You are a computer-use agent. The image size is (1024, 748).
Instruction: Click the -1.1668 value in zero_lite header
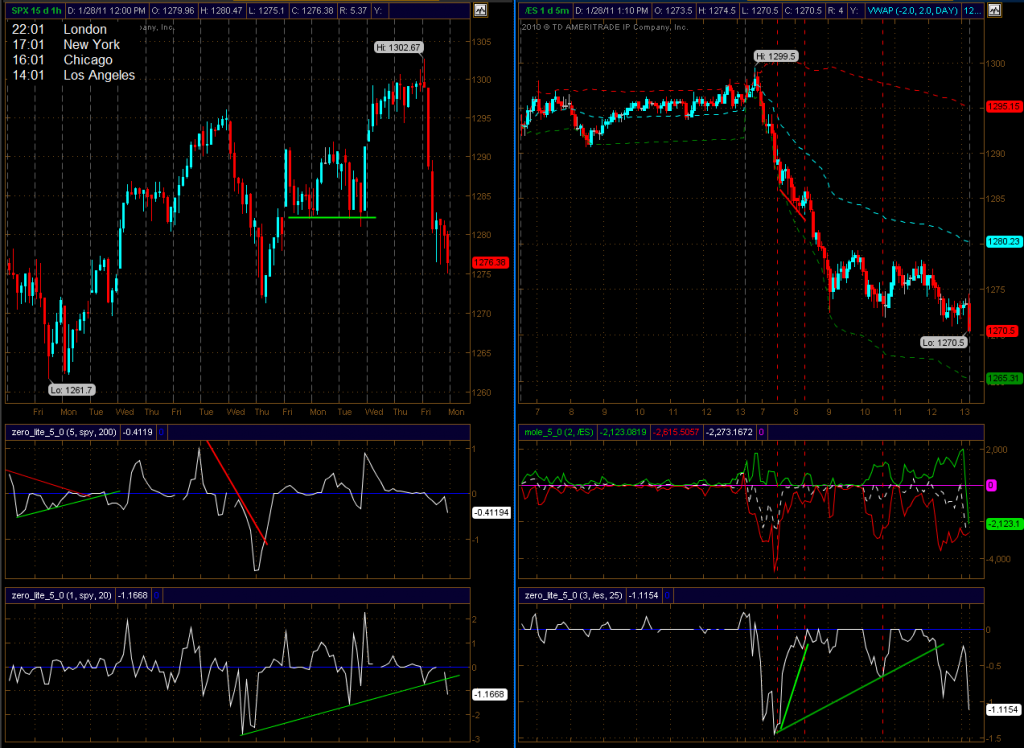coord(133,595)
